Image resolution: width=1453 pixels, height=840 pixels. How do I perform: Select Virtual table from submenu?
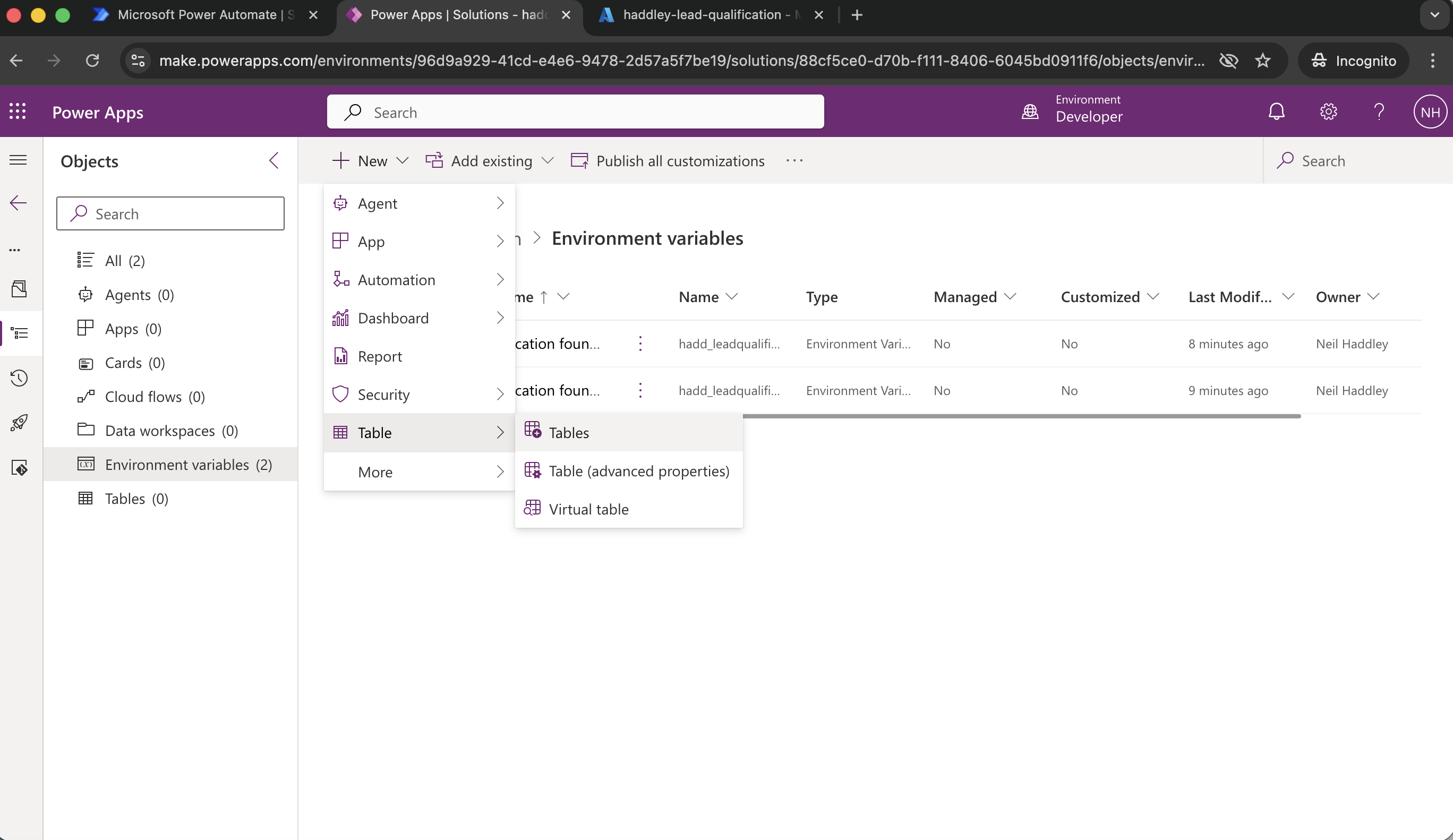coord(588,509)
